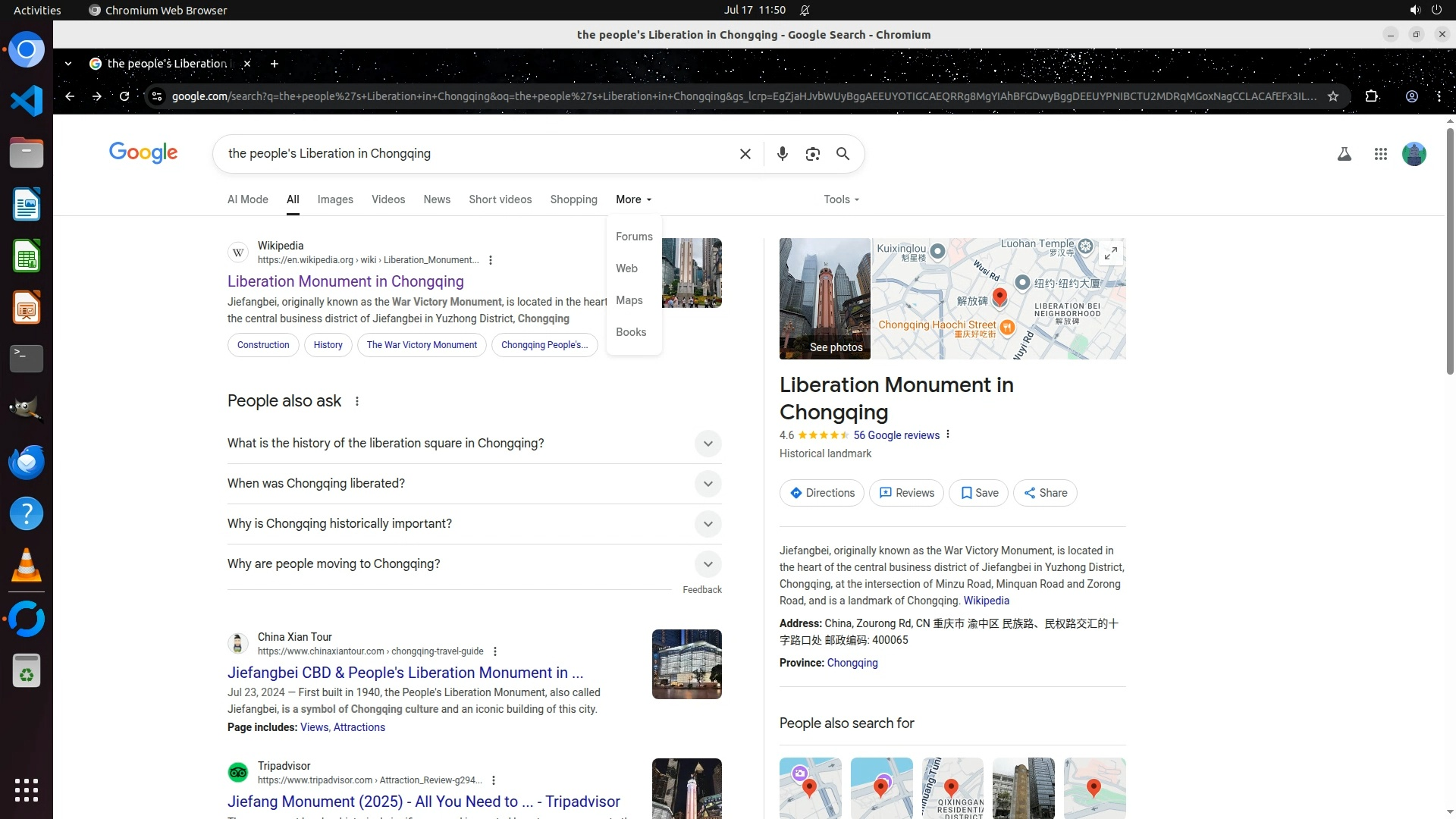The height and width of the screenshot is (819, 1456).
Task: Expand the map to full view
Action: point(1110,254)
